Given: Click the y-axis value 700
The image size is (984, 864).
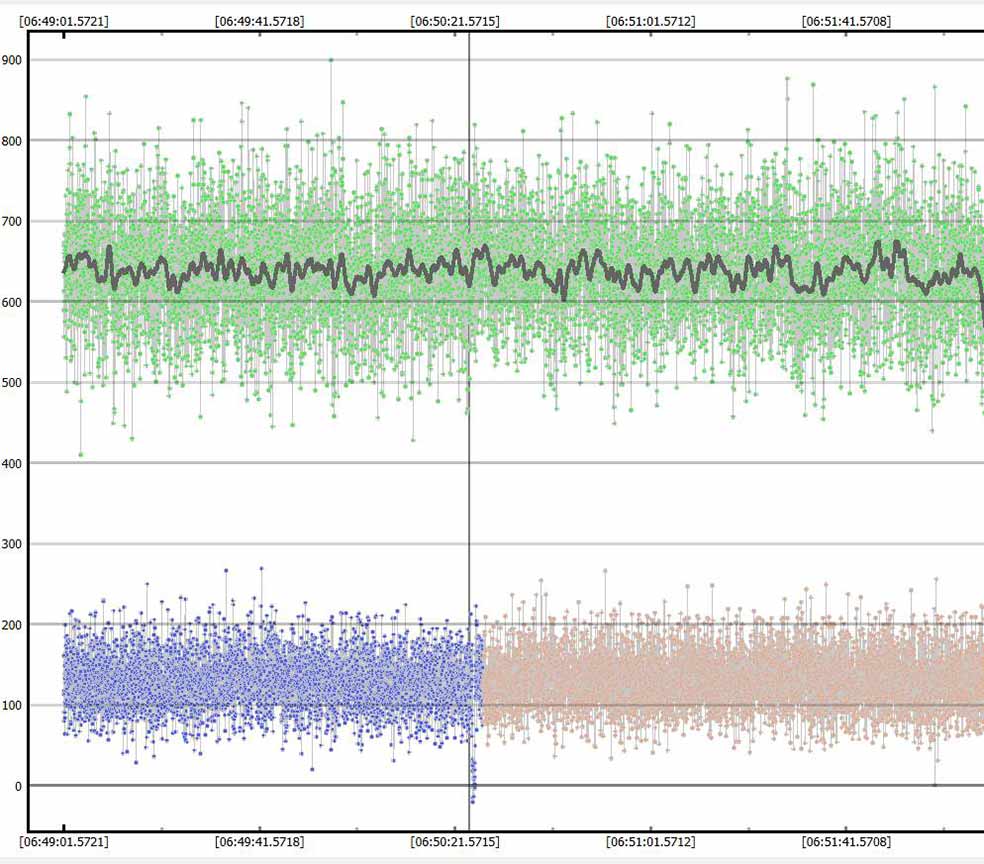Looking at the screenshot, I should pos(11,221).
